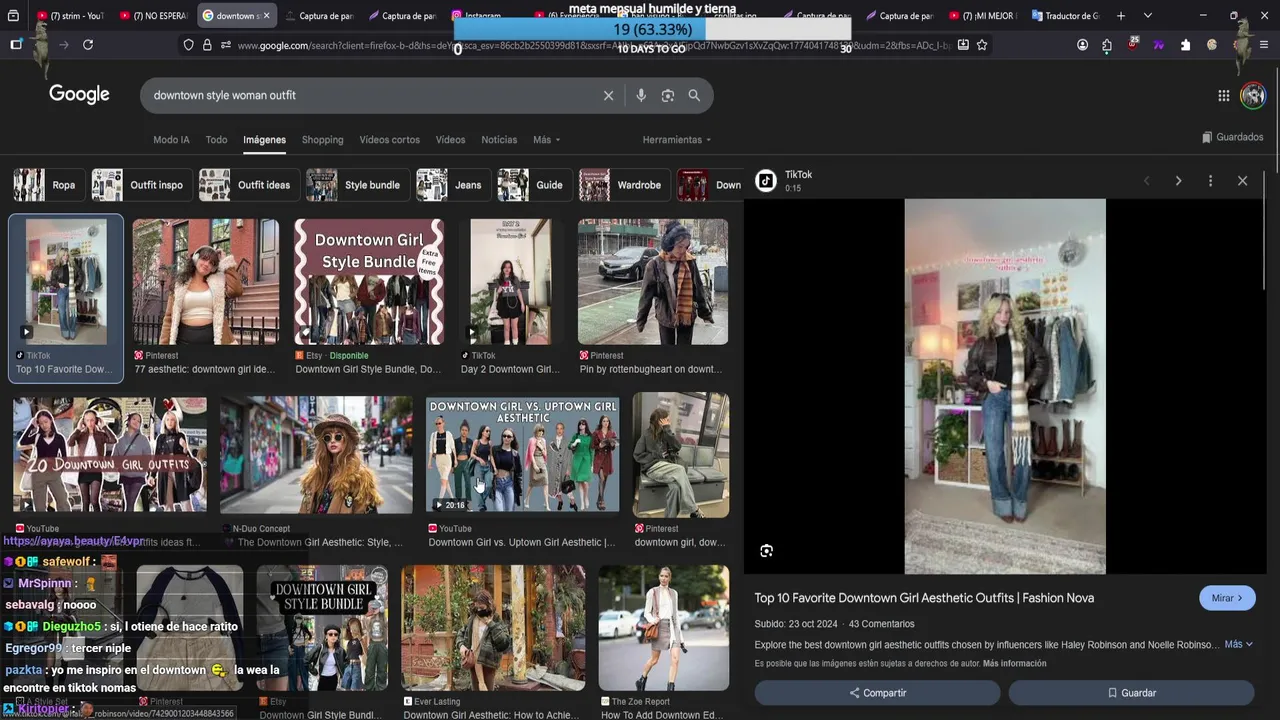Switch to Modo IA tab

[171, 140]
